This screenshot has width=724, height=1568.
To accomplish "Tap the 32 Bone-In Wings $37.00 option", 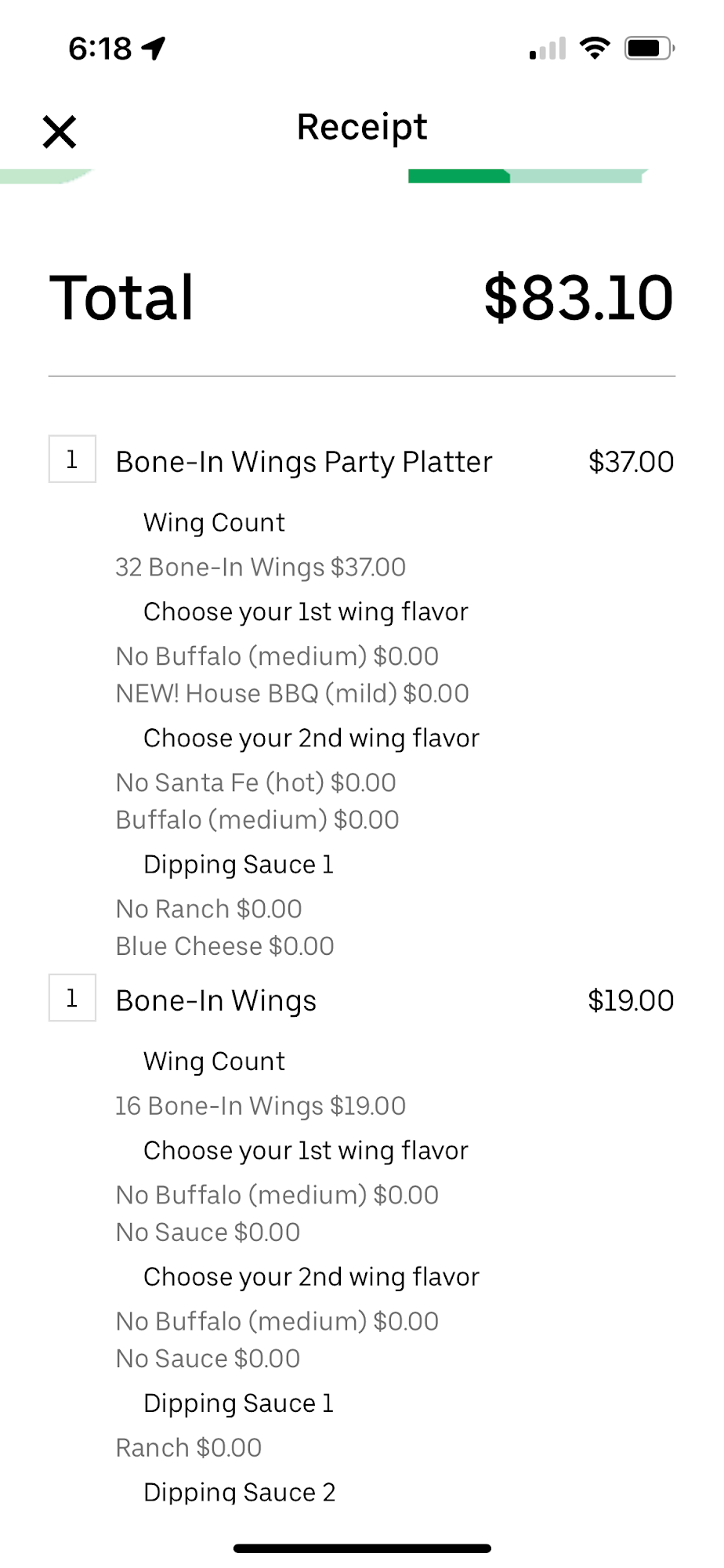I will tap(260, 567).
